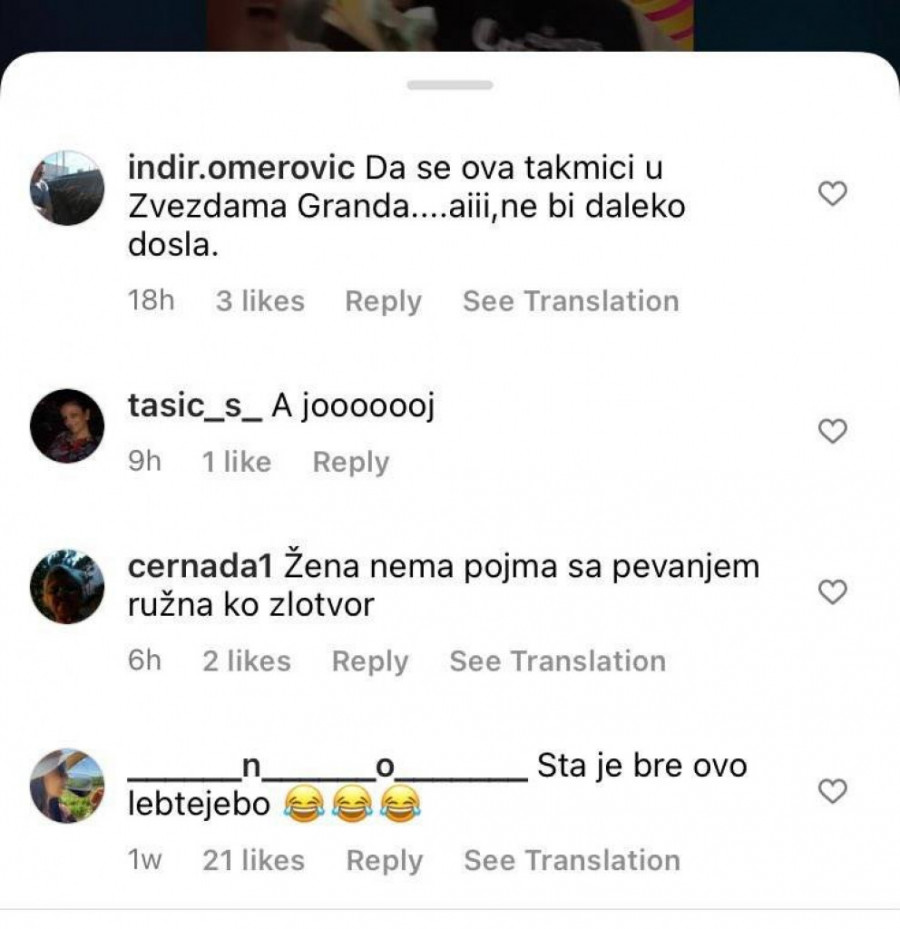Viewport: 900px width, 929px height.
Task: Open cernada1's profile avatar
Action: [67, 587]
